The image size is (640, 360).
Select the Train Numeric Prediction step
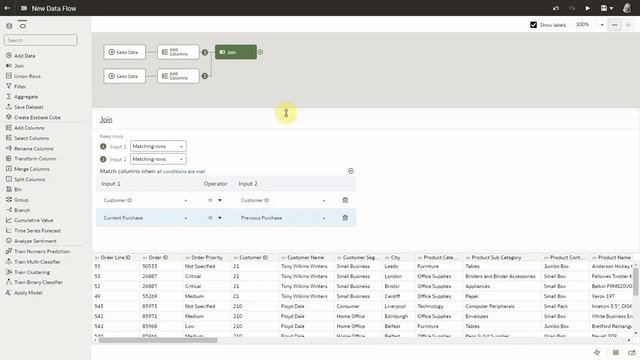[x=38, y=251]
